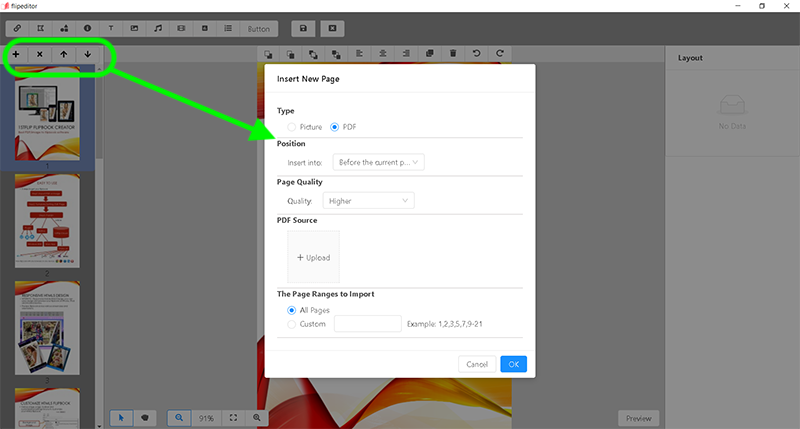This screenshot has height=429, width=800.
Task: Click the fit-to-screen icon
Action: tap(233, 418)
